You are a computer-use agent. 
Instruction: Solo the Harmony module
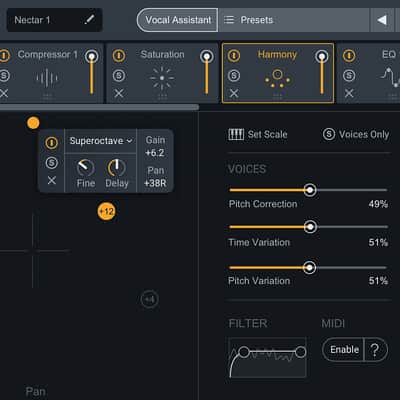click(x=234, y=76)
